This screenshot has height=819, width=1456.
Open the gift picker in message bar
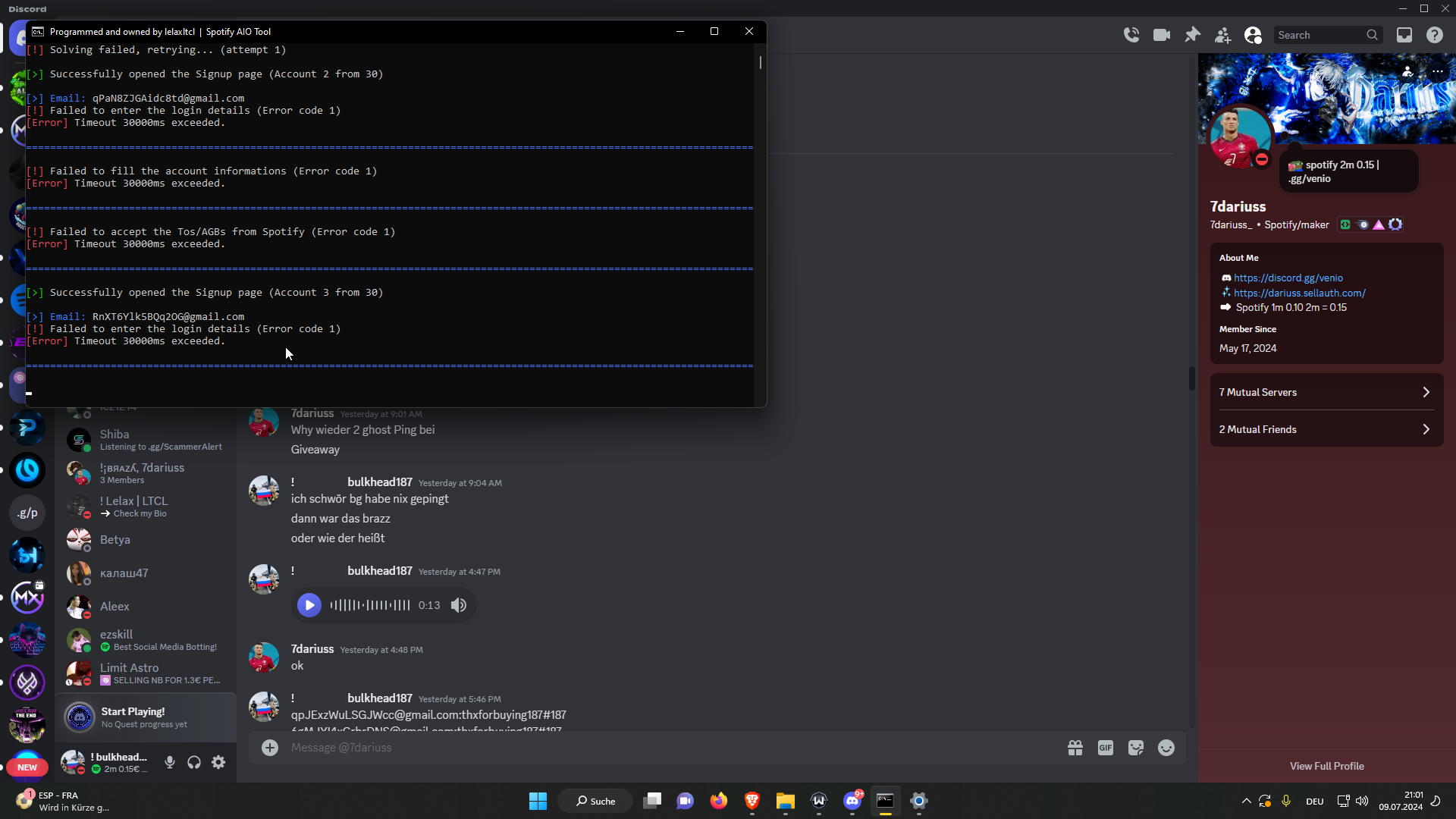click(1075, 748)
